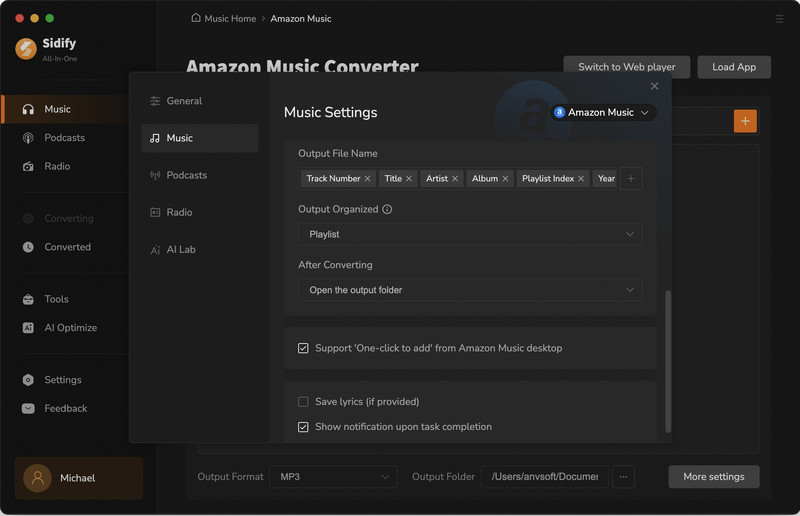800x516 pixels.
Task: Remove the Track Number tag
Action: click(x=367, y=179)
